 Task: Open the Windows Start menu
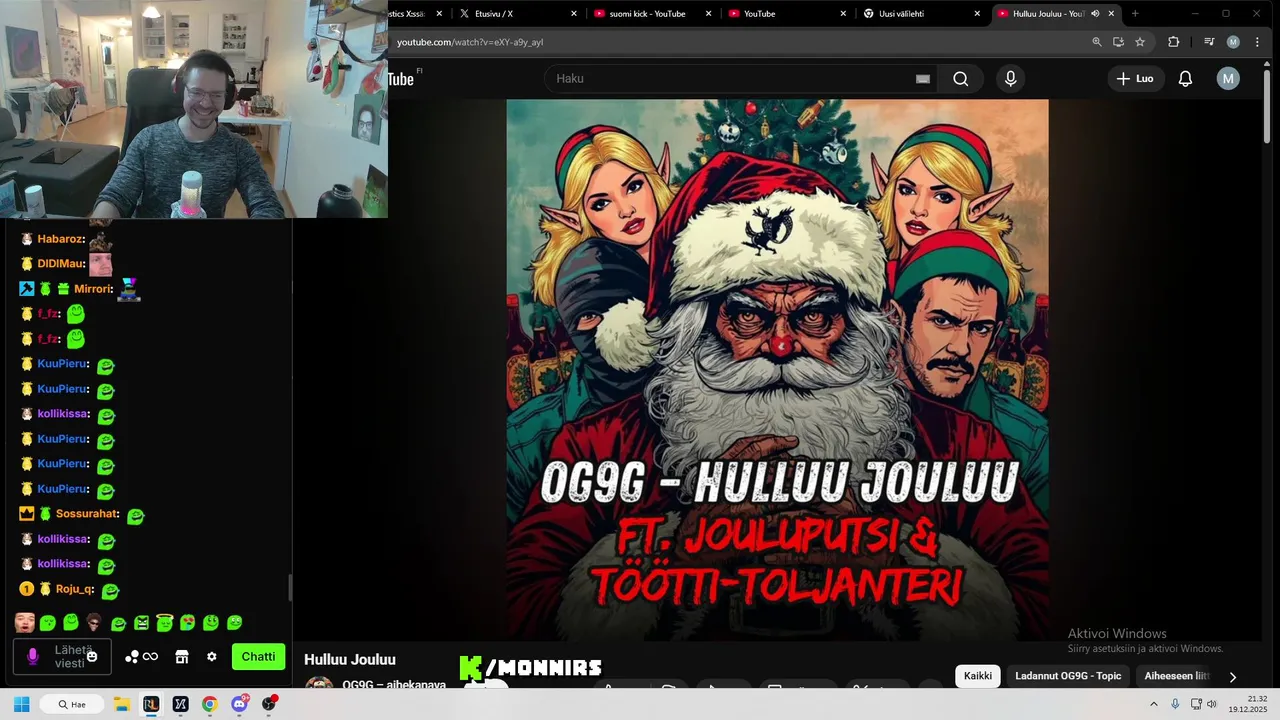pos(21,704)
